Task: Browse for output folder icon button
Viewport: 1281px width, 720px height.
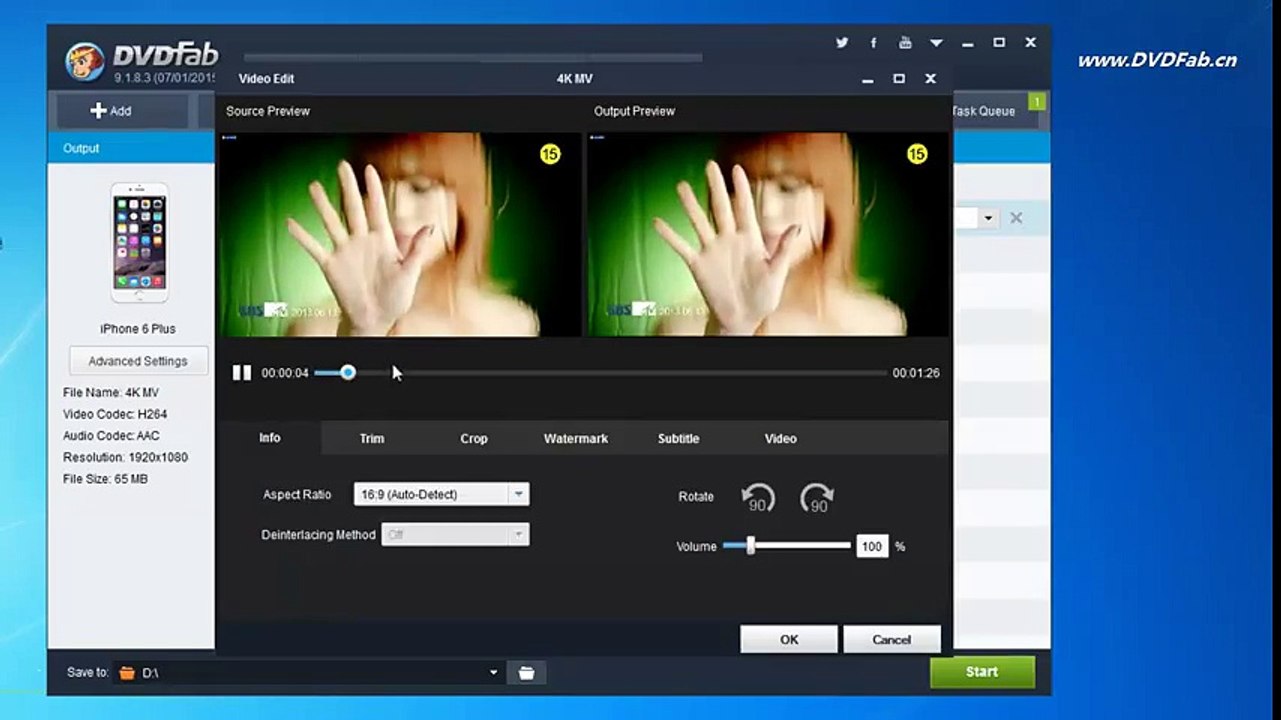Action: click(x=526, y=673)
